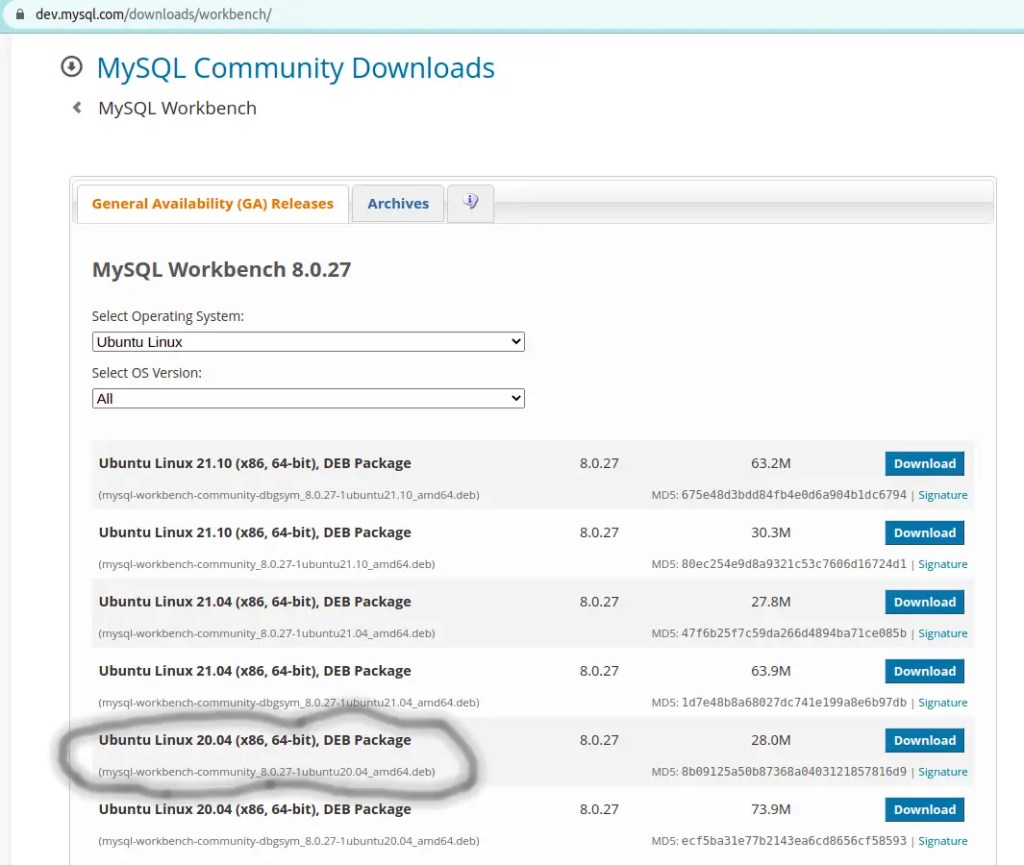
Task: Click the browser address bar URL
Action: pos(153,14)
